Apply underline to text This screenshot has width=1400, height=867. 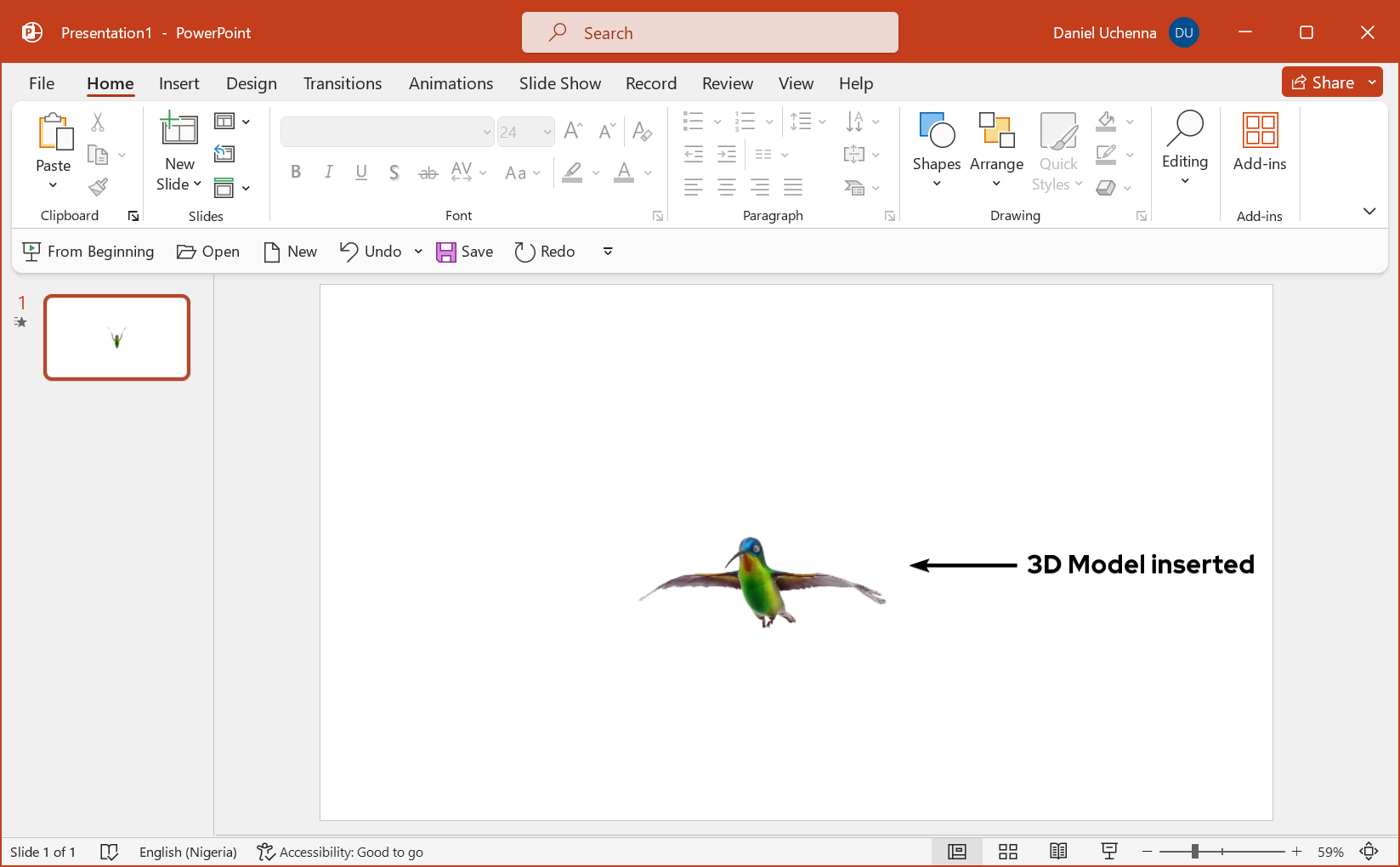[361, 172]
